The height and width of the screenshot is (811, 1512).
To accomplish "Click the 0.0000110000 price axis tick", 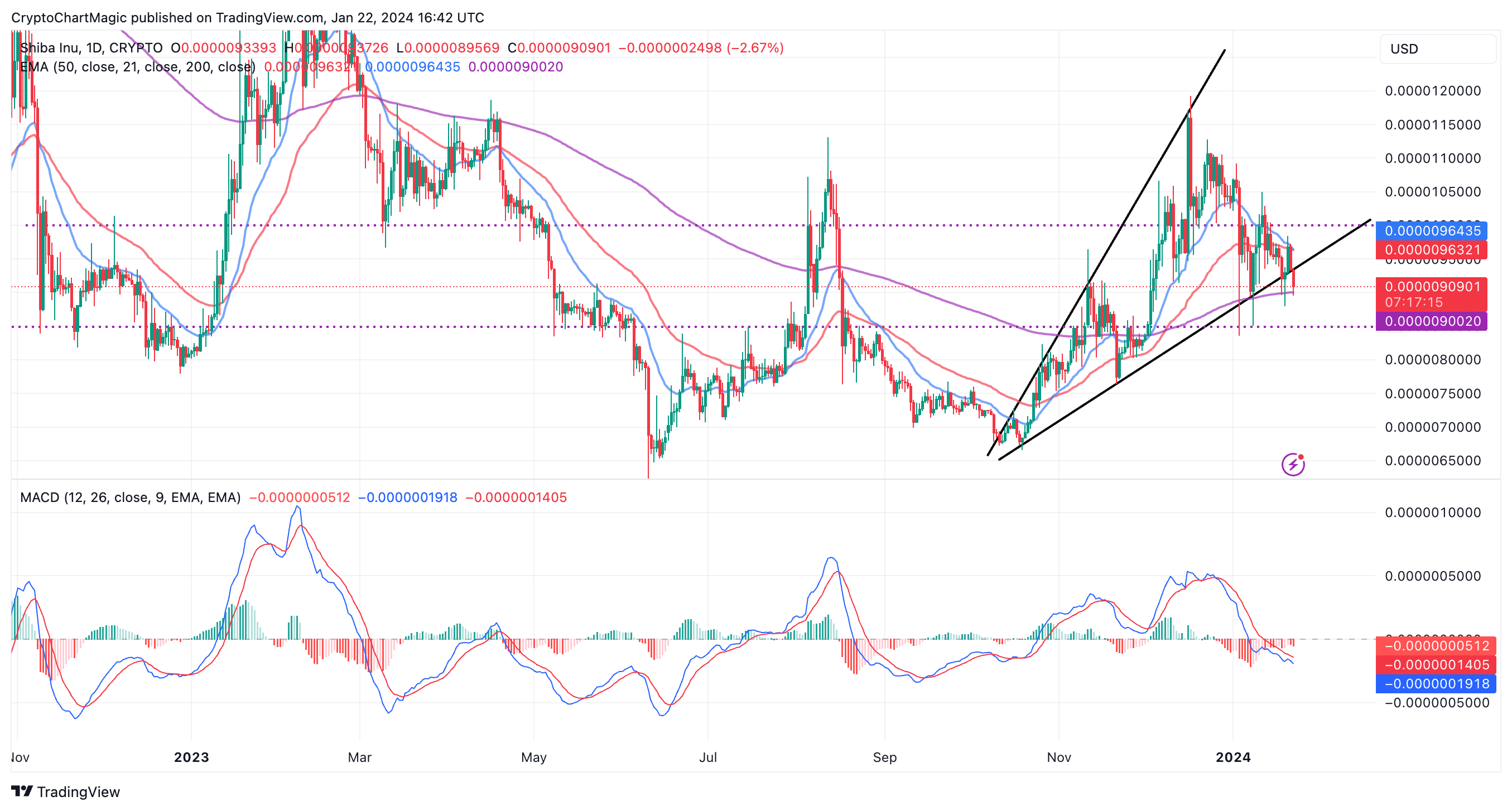I will tap(1433, 158).
